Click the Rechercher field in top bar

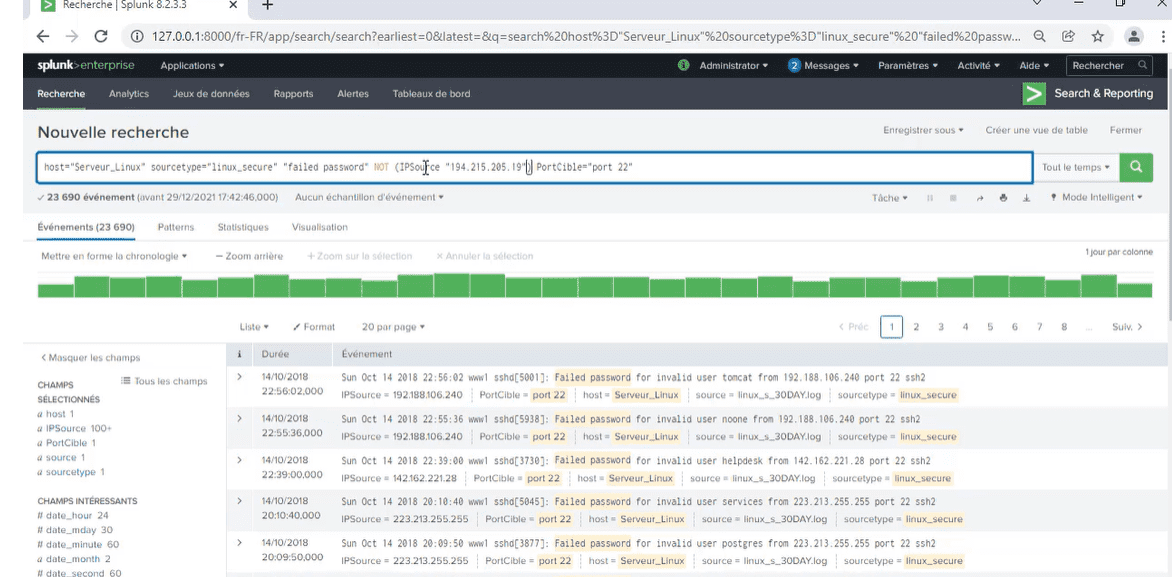coord(1108,66)
